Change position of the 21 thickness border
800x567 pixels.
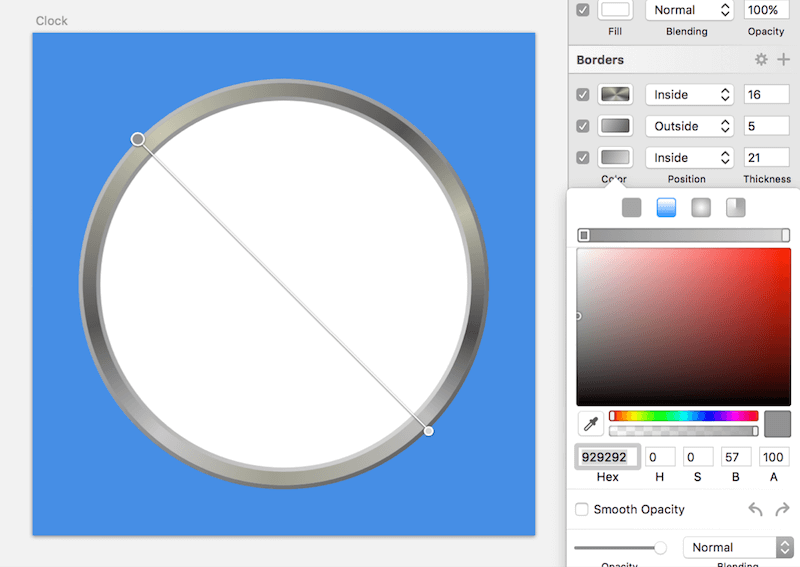click(690, 158)
